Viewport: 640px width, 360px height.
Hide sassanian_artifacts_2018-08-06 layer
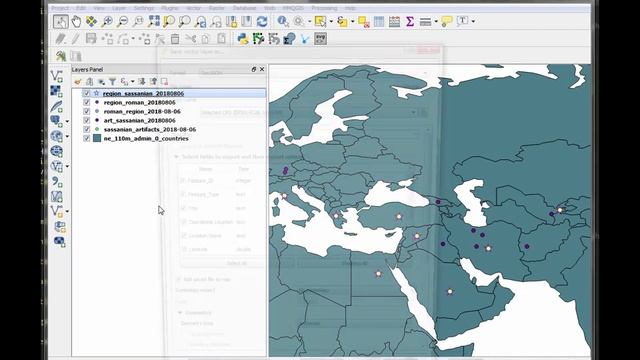(87, 129)
